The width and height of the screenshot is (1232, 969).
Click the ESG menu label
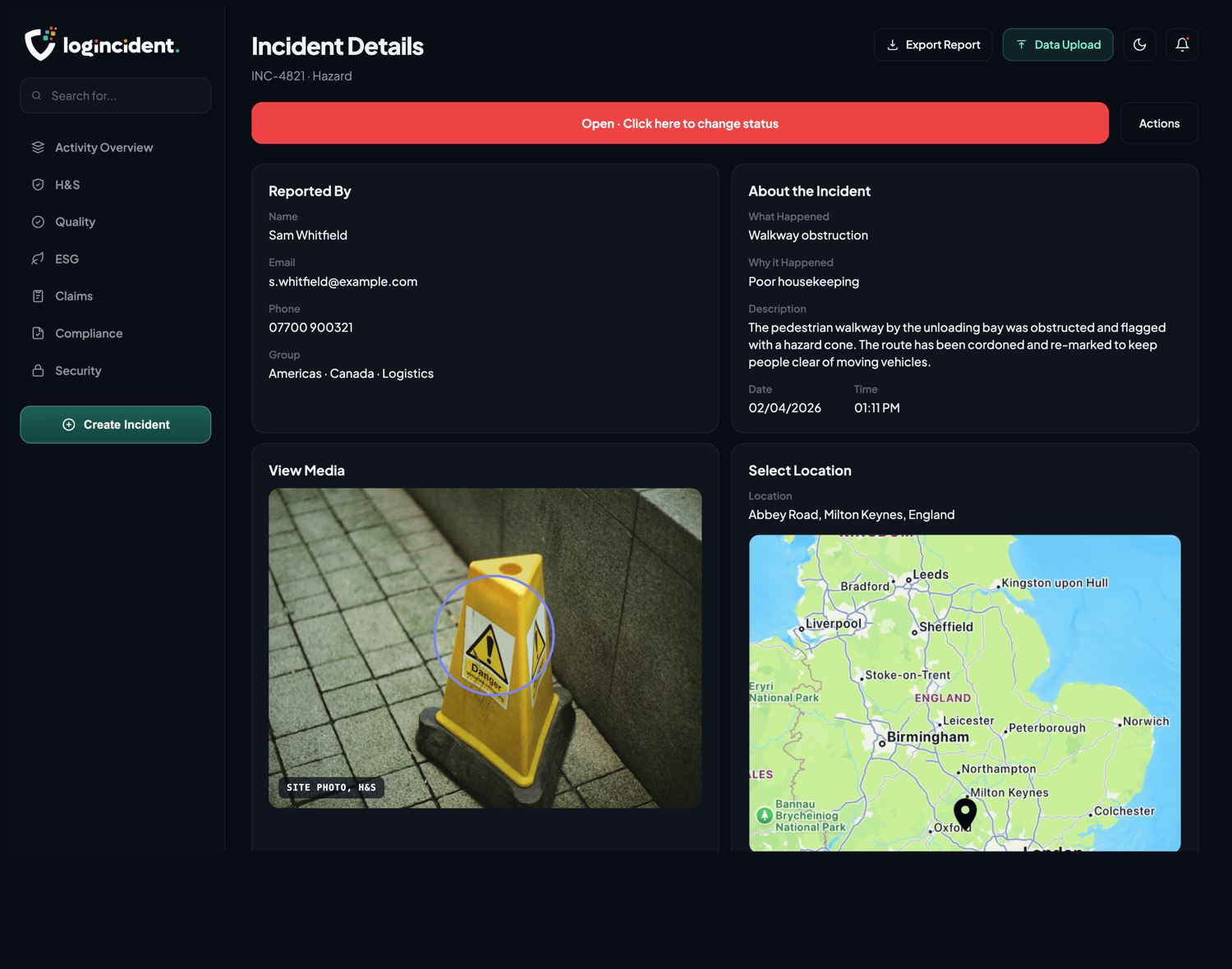click(x=67, y=259)
